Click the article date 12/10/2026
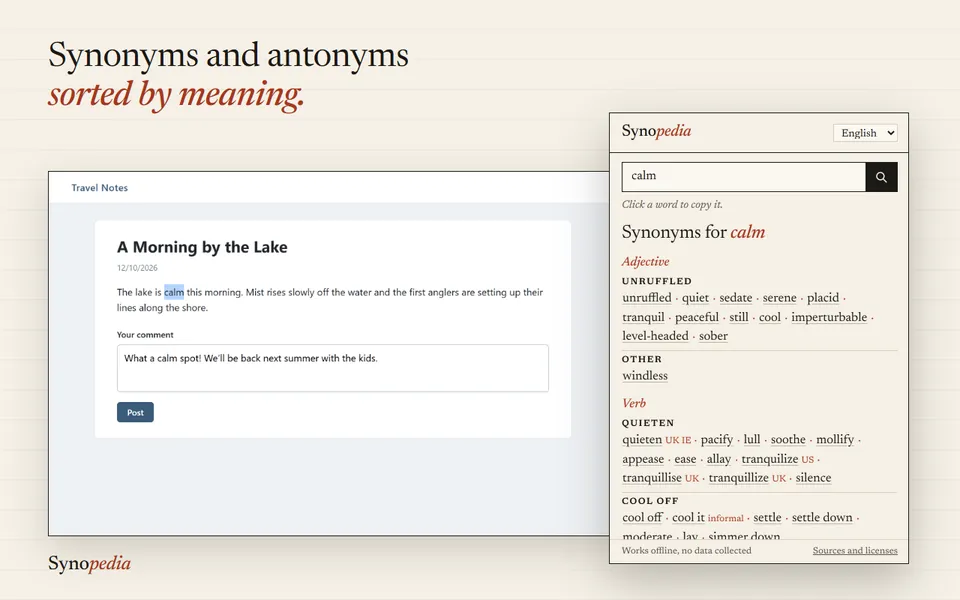This screenshot has height=600, width=960. pos(137,268)
